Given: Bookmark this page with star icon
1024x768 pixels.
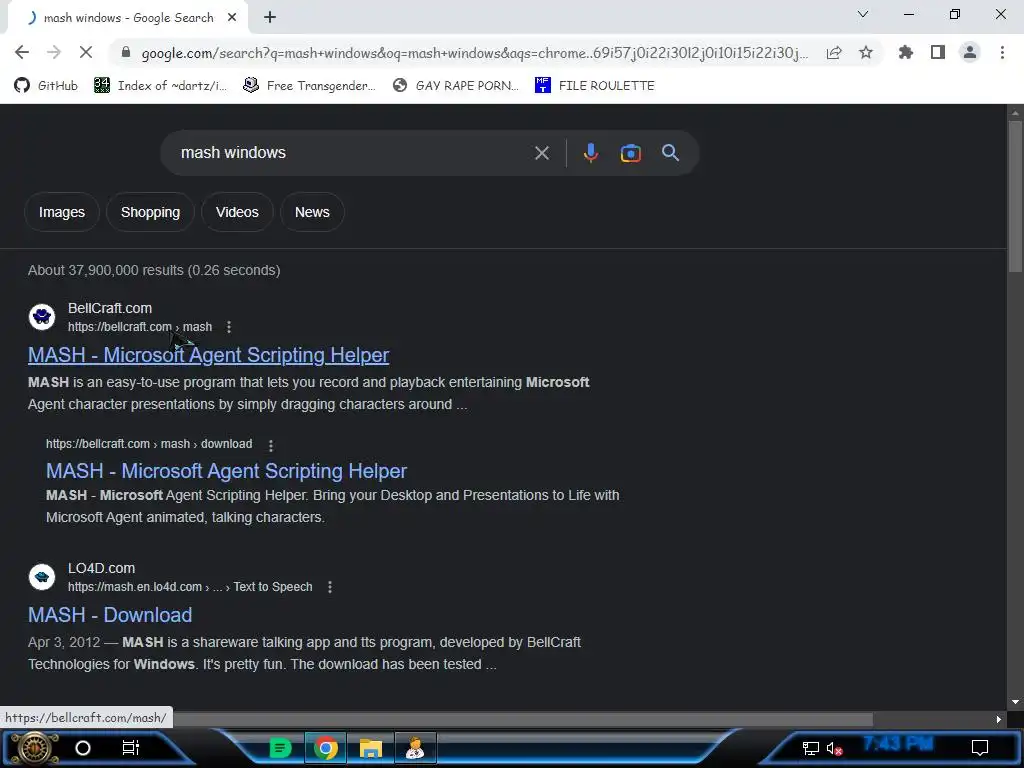Looking at the screenshot, I should click(x=866, y=53).
